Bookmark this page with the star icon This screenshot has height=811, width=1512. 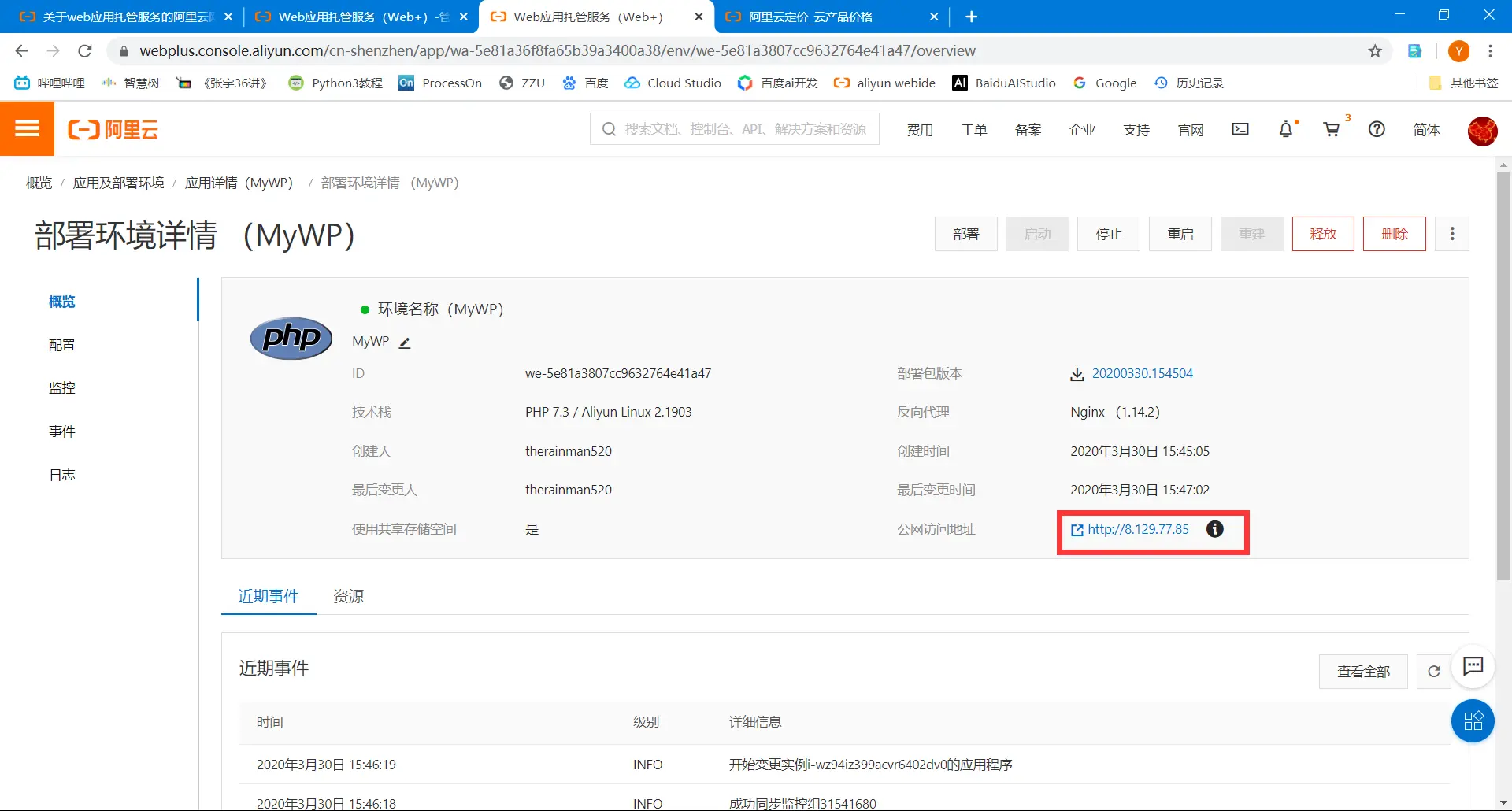[1375, 51]
